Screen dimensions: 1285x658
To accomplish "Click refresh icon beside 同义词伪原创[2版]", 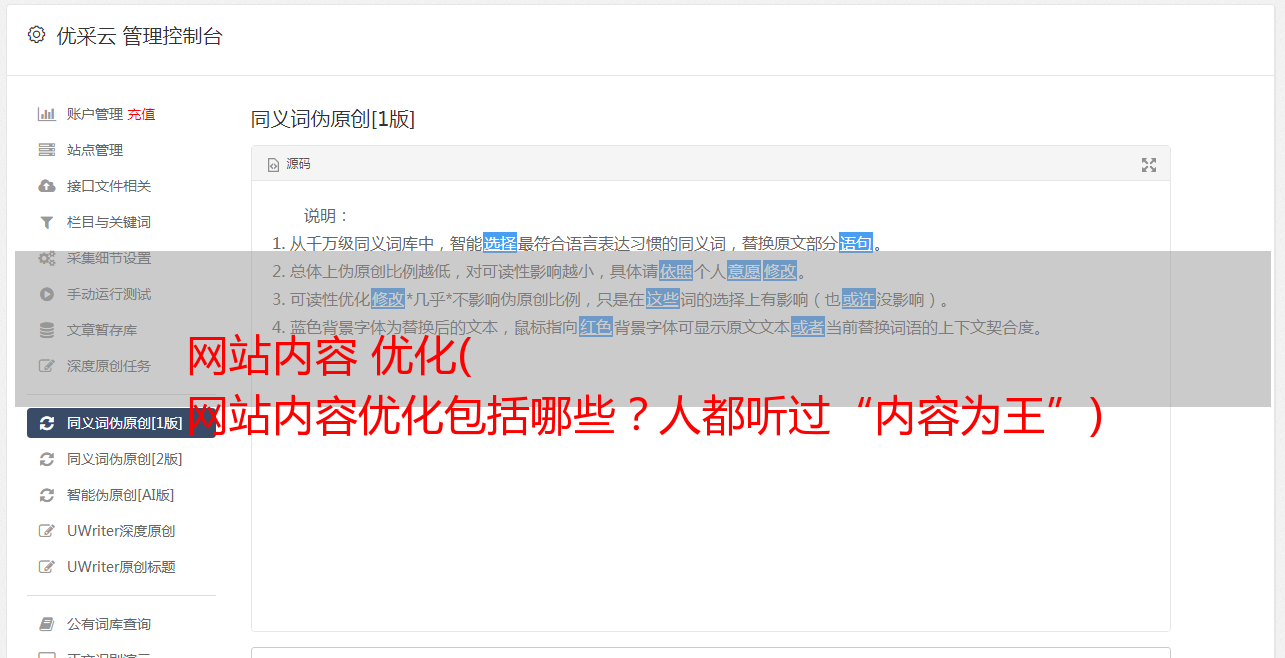I will [x=46, y=459].
